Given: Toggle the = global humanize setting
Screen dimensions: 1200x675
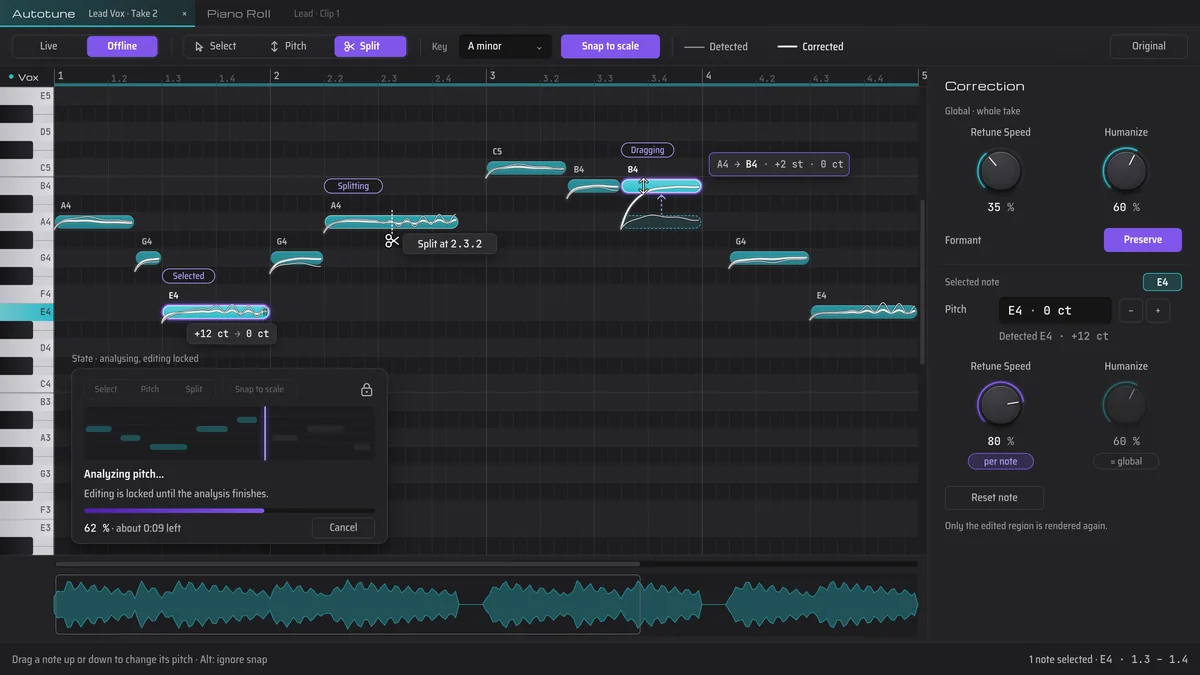Looking at the screenshot, I should tap(1126, 461).
